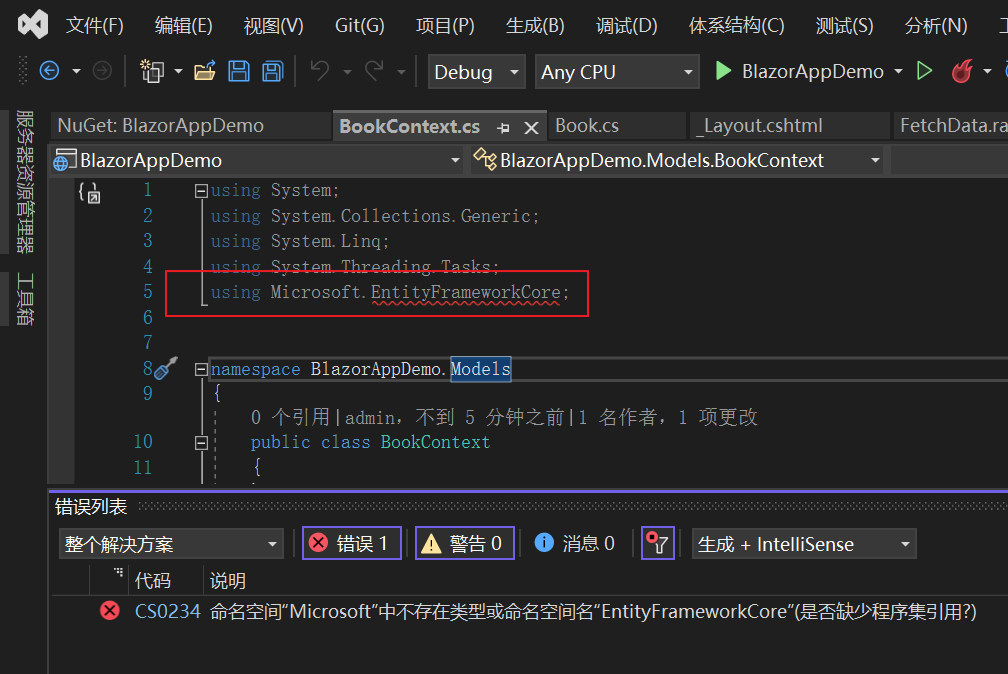Open the 视图(V) menu
The image size is (1008, 674).
click(x=273, y=25)
